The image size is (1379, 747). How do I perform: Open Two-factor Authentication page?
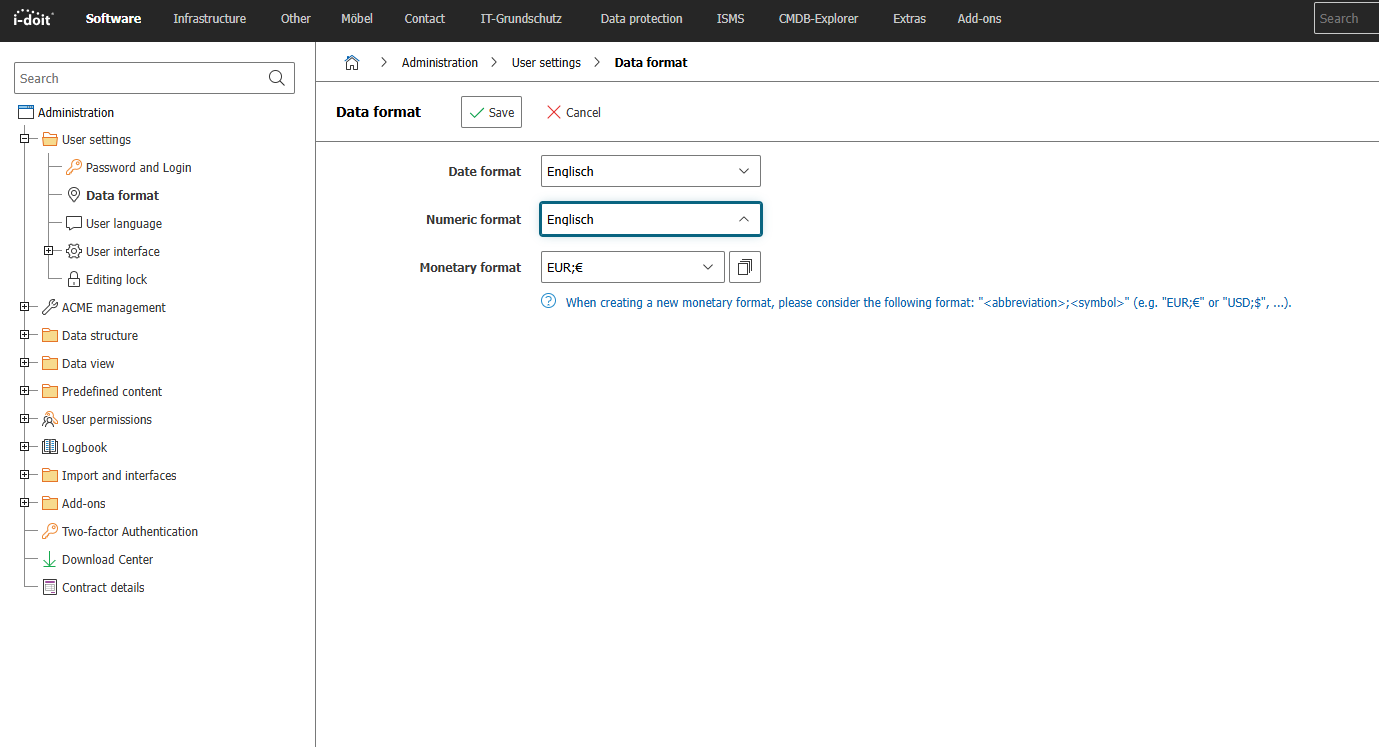pyautogui.click(x=130, y=532)
